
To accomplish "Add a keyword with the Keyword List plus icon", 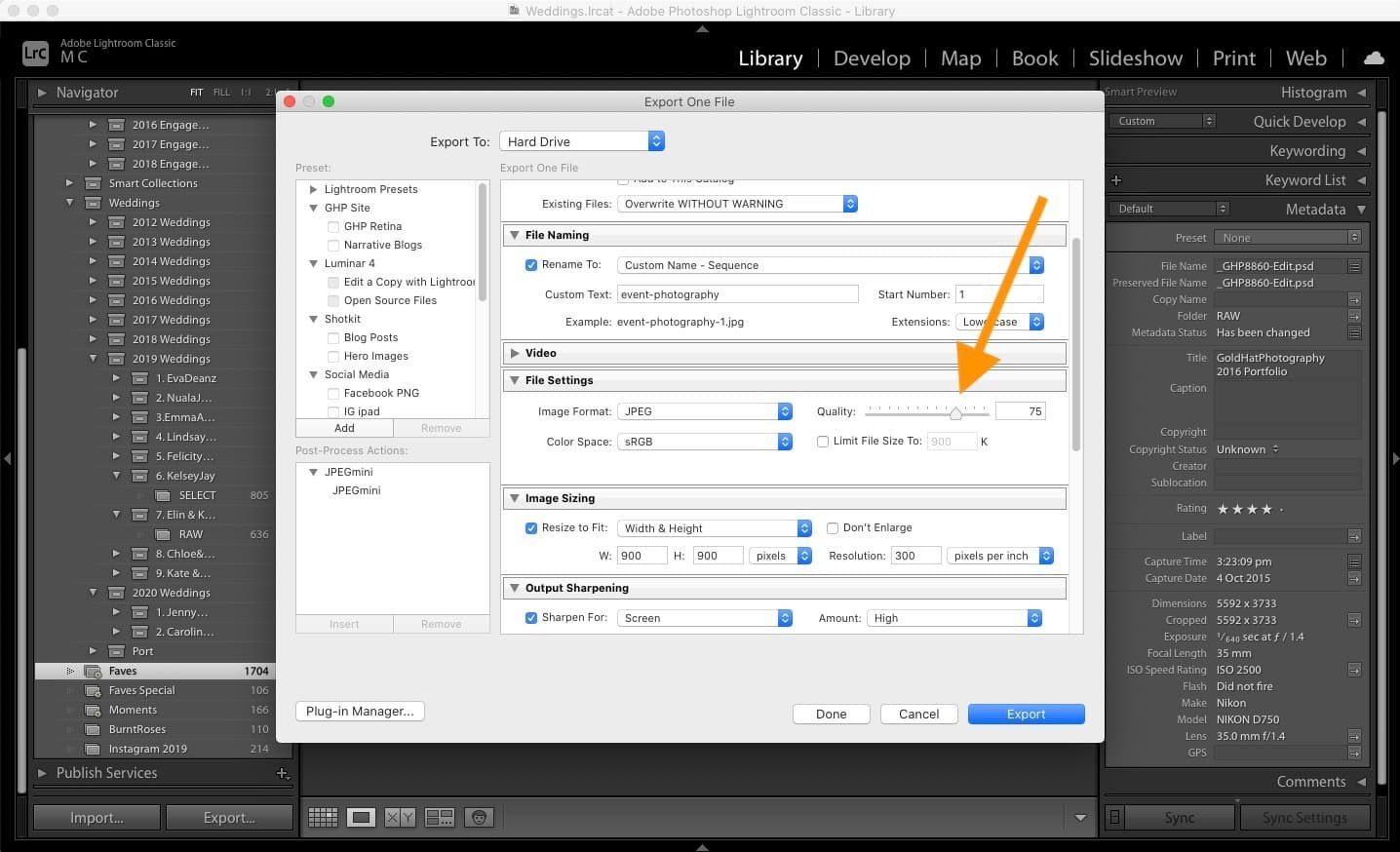I will pos(1116,180).
